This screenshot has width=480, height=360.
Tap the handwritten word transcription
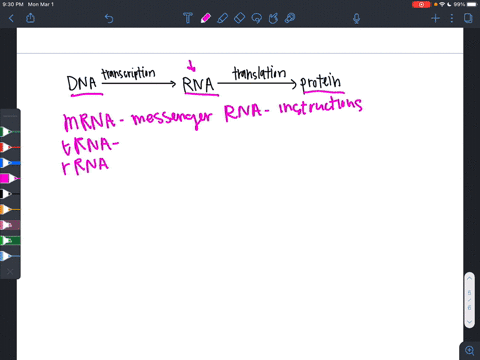pyautogui.click(x=128, y=74)
